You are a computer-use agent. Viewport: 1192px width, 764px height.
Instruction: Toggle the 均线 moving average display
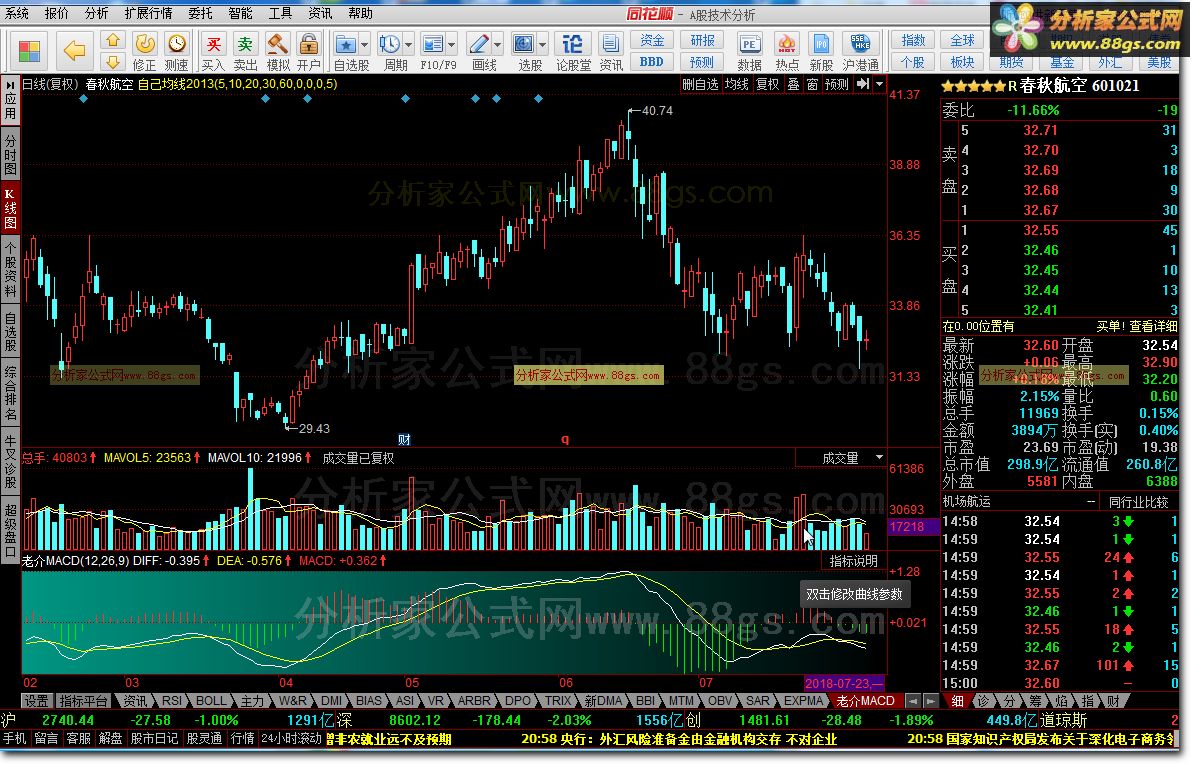[x=736, y=84]
